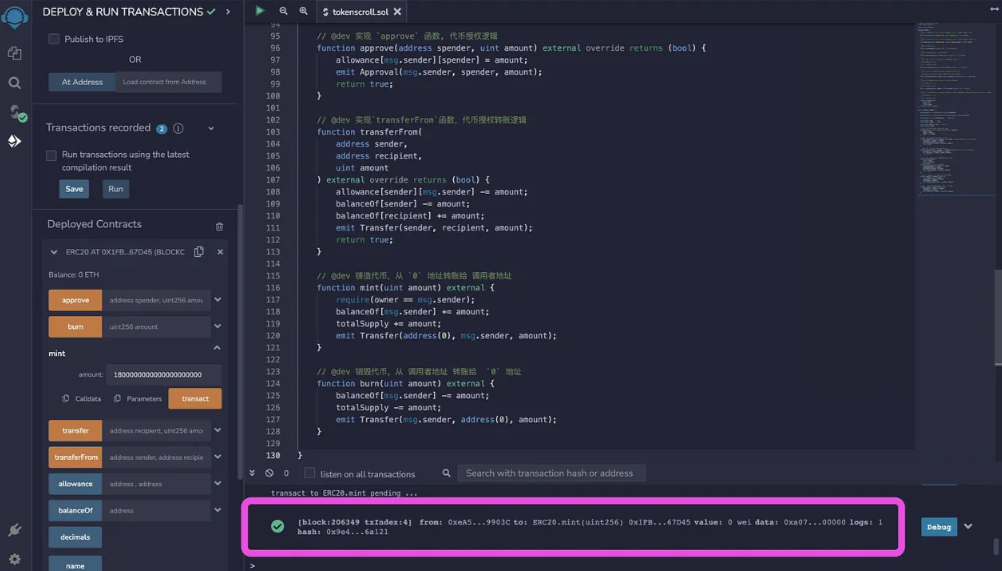
Task: Click the editor vertical scrollbar thumb
Action: (x=998, y=318)
